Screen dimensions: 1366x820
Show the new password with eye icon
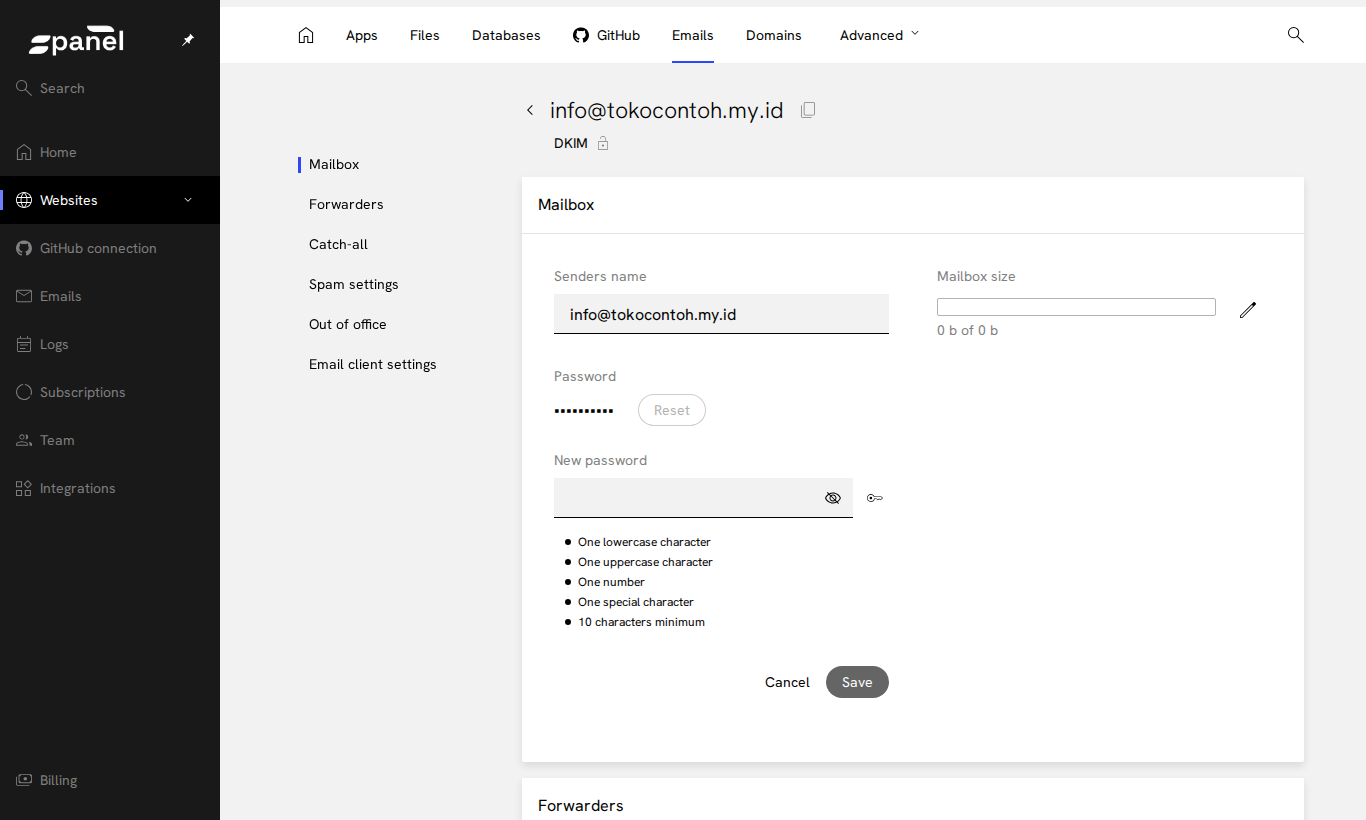coord(832,498)
